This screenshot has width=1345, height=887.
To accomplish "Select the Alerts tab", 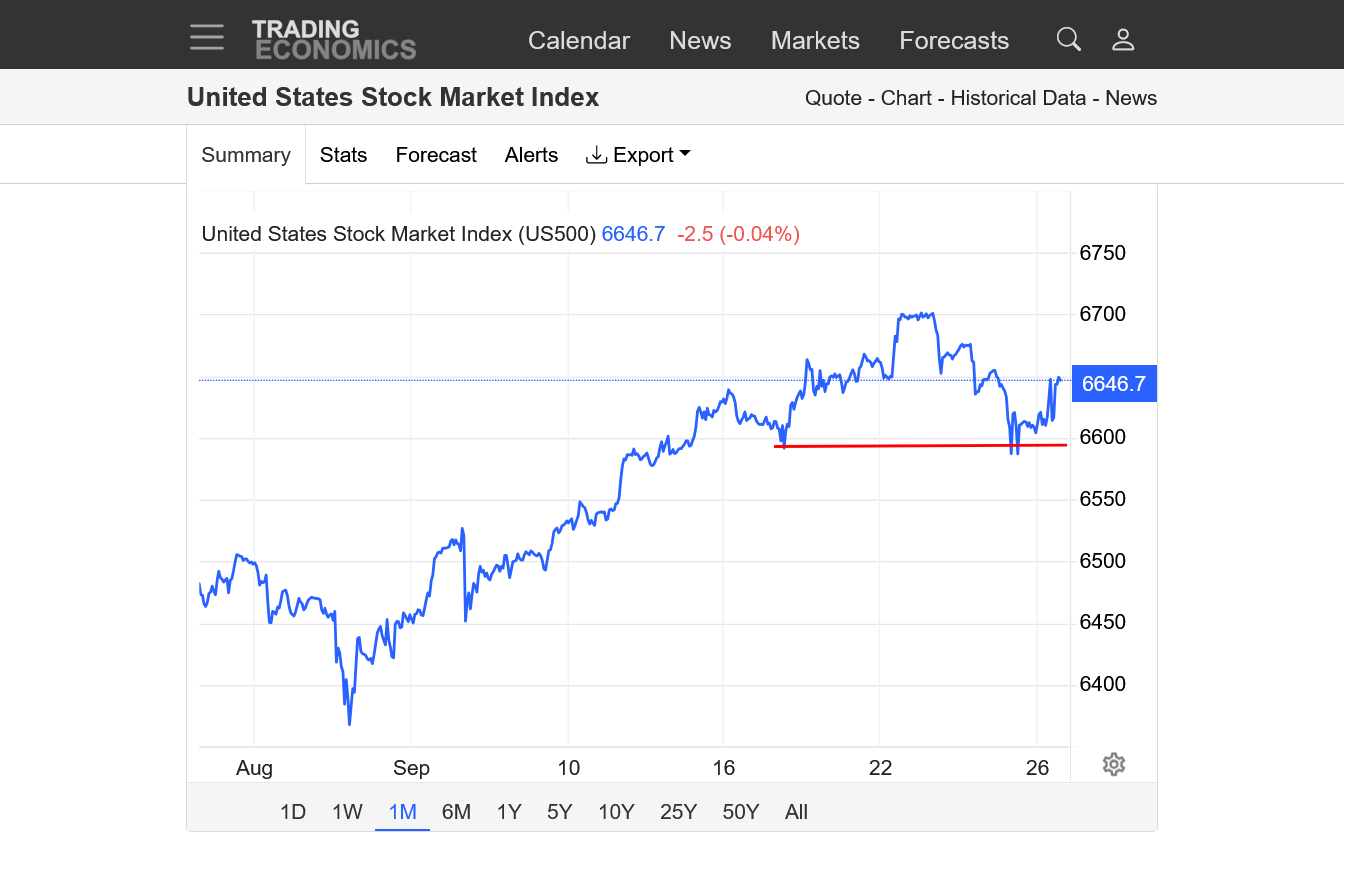I will (531, 155).
